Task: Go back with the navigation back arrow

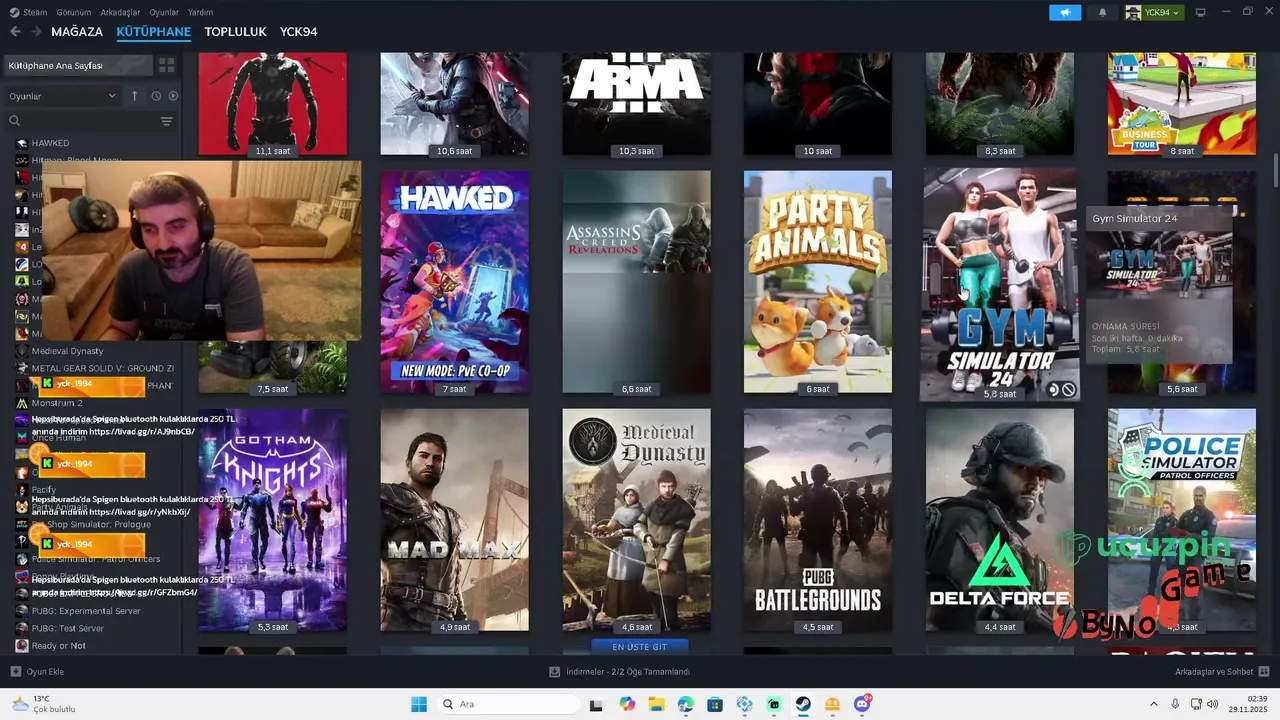Action: [x=15, y=32]
